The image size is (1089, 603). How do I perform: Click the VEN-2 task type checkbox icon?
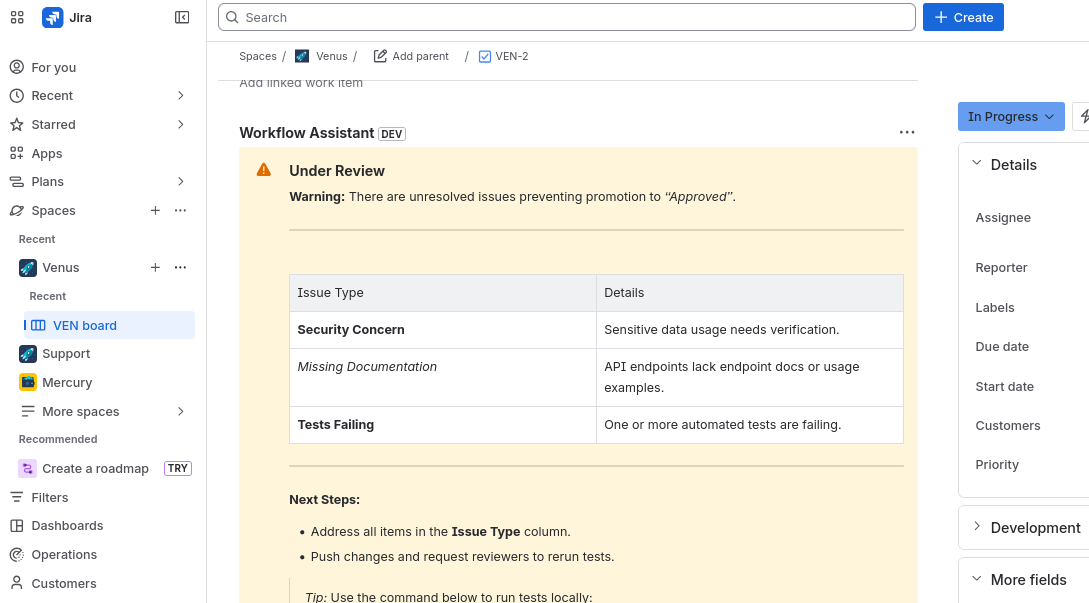[485, 56]
